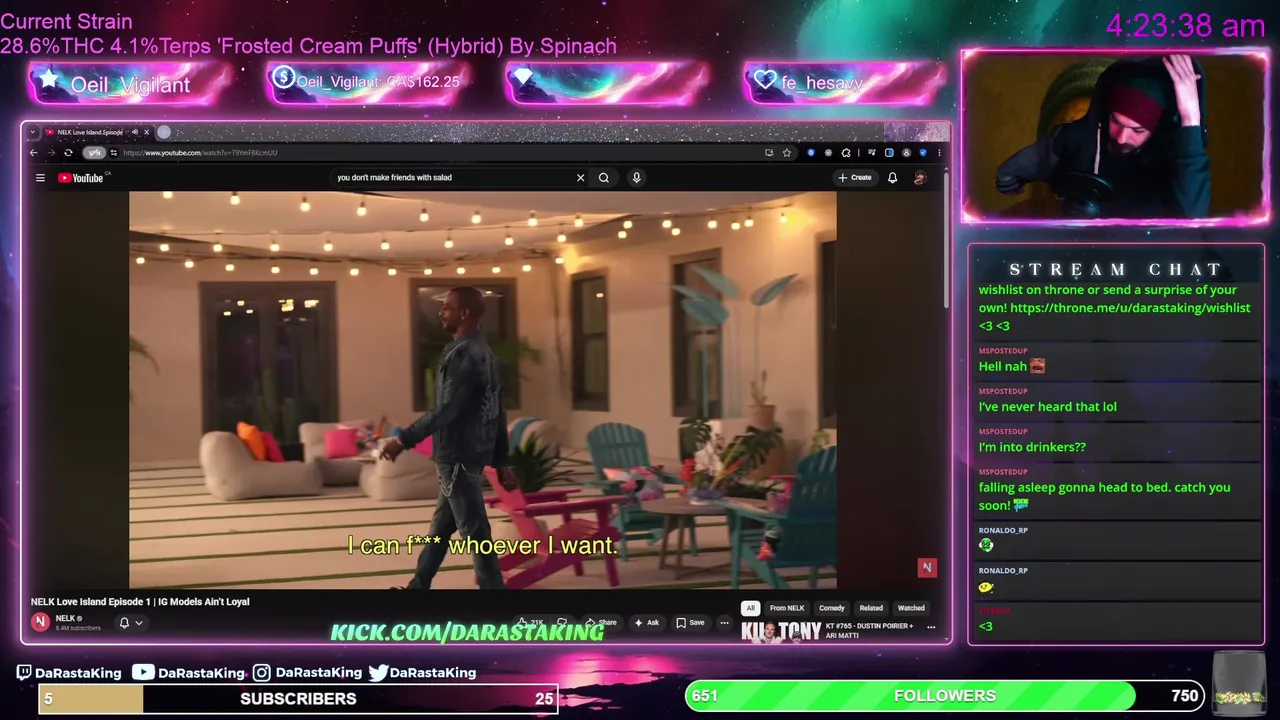The height and width of the screenshot is (720, 1280).
Task: Click the youtube.com address bar
Action: pos(440,153)
